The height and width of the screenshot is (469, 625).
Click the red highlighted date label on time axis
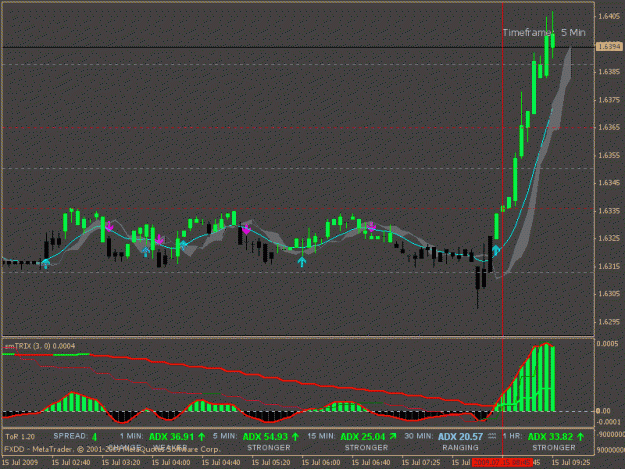point(502,463)
